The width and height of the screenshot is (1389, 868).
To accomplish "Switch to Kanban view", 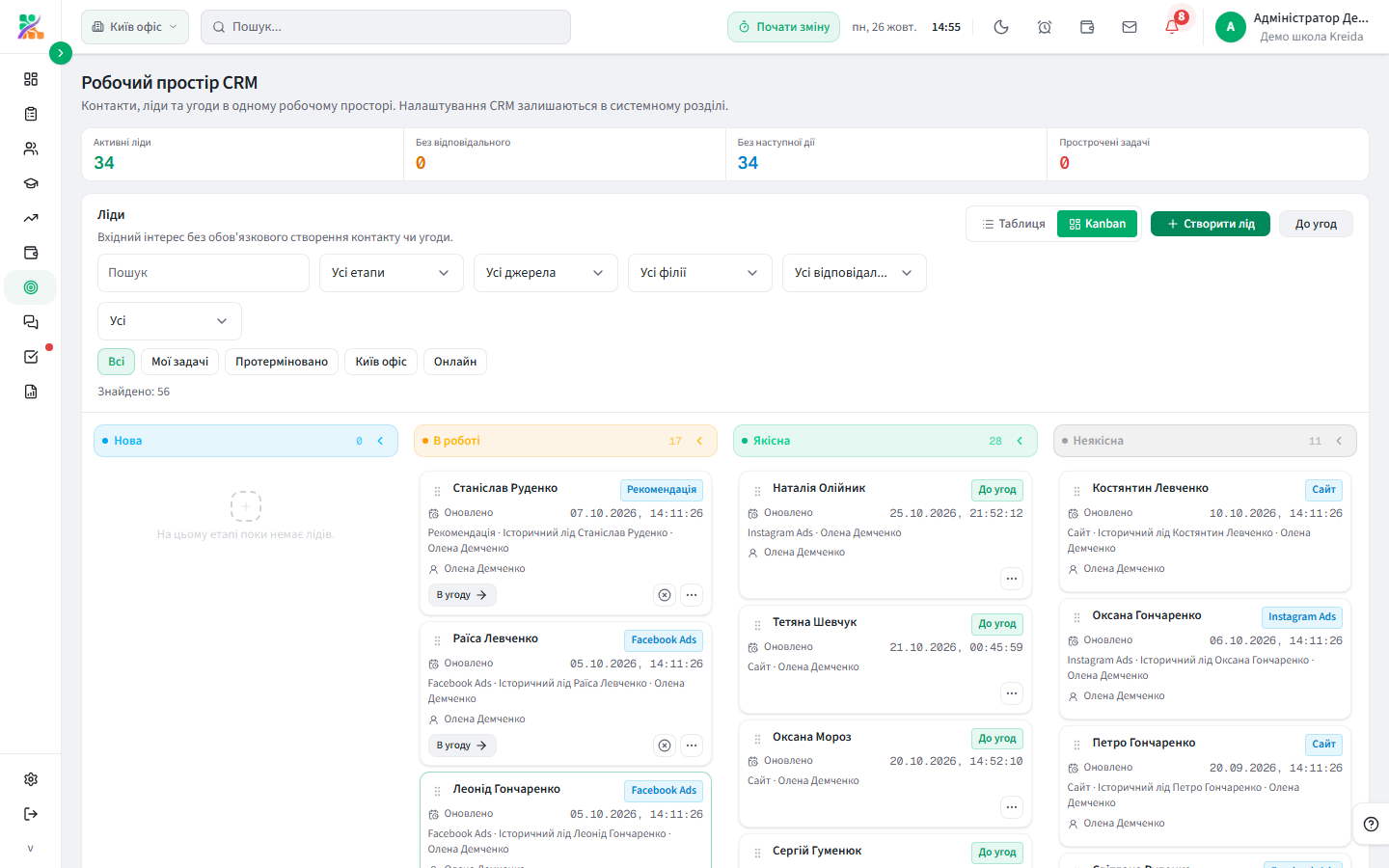I will point(1098,224).
